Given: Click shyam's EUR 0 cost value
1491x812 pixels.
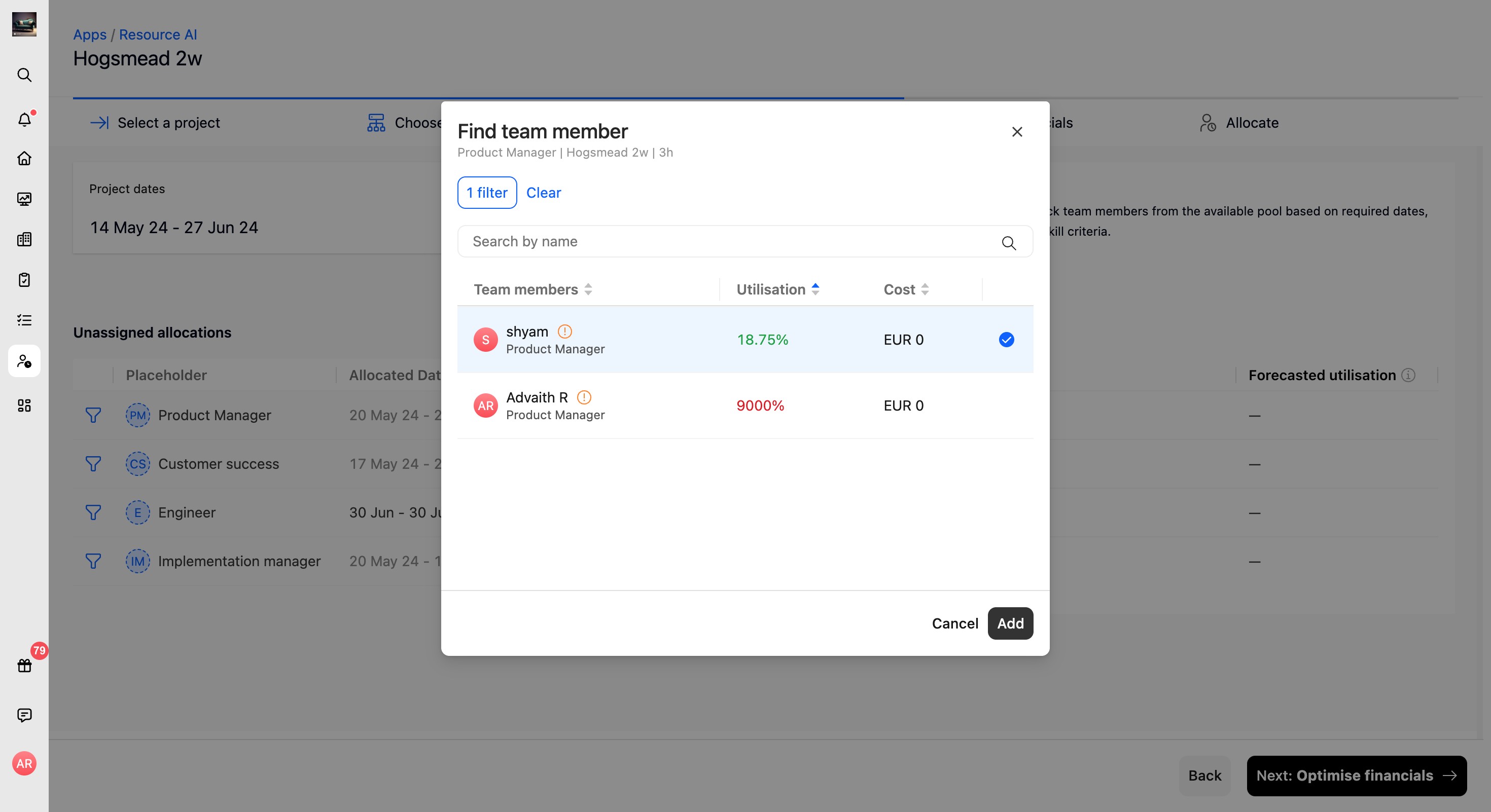Looking at the screenshot, I should point(904,340).
